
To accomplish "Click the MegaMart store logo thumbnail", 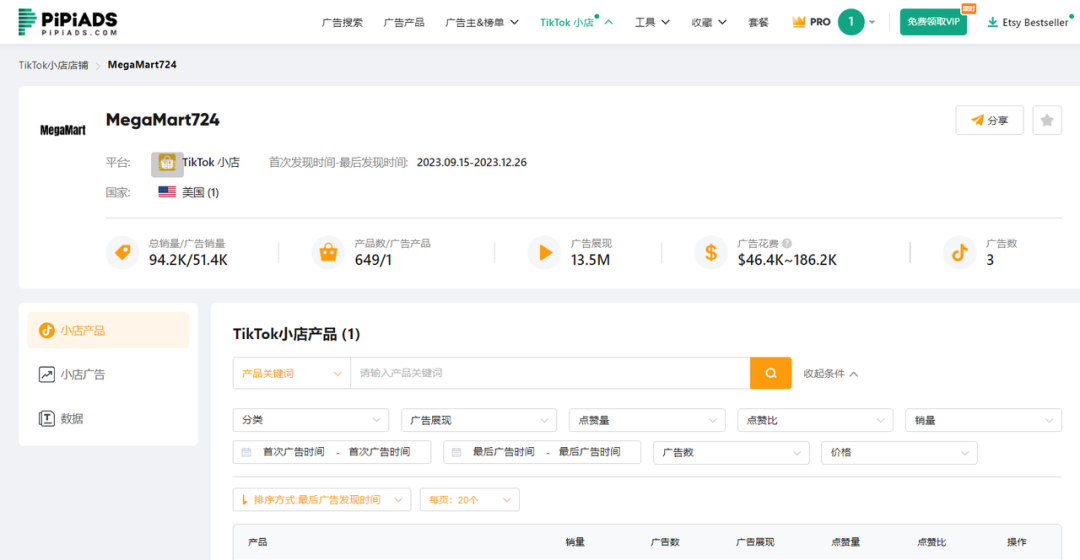I will [x=63, y=130].
